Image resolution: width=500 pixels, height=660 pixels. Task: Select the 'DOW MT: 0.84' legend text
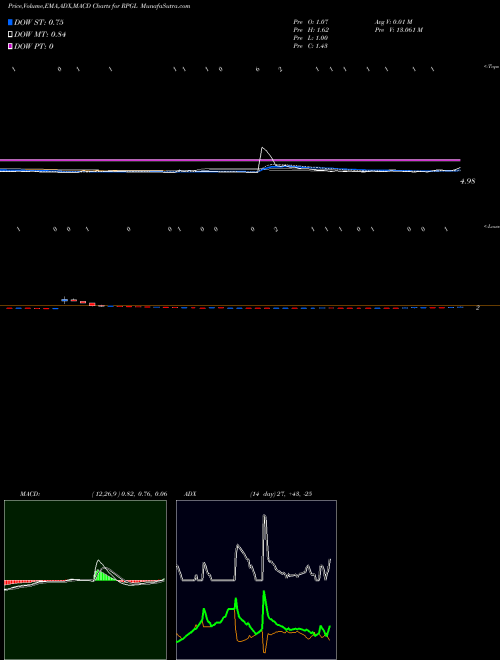coord(40,35)
